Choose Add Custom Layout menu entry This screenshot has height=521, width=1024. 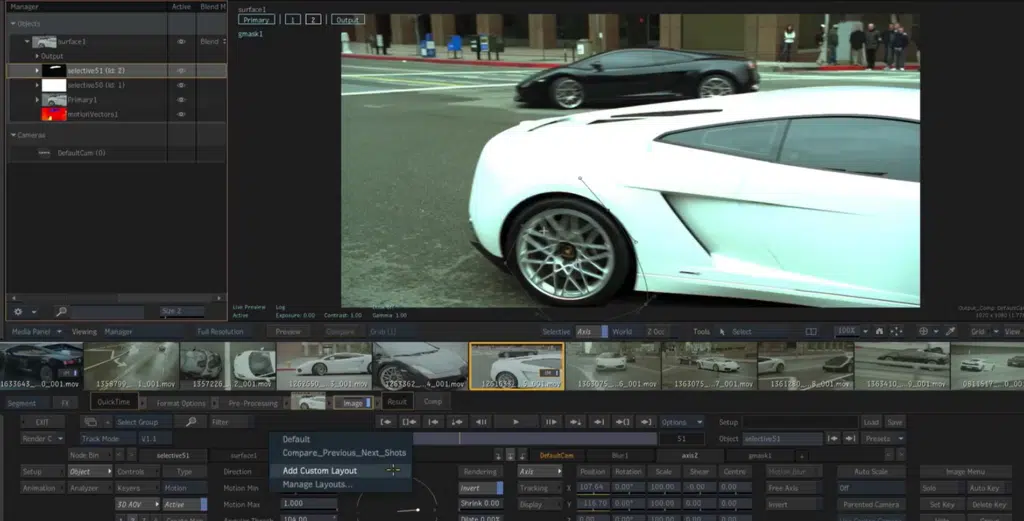[340, 471]
